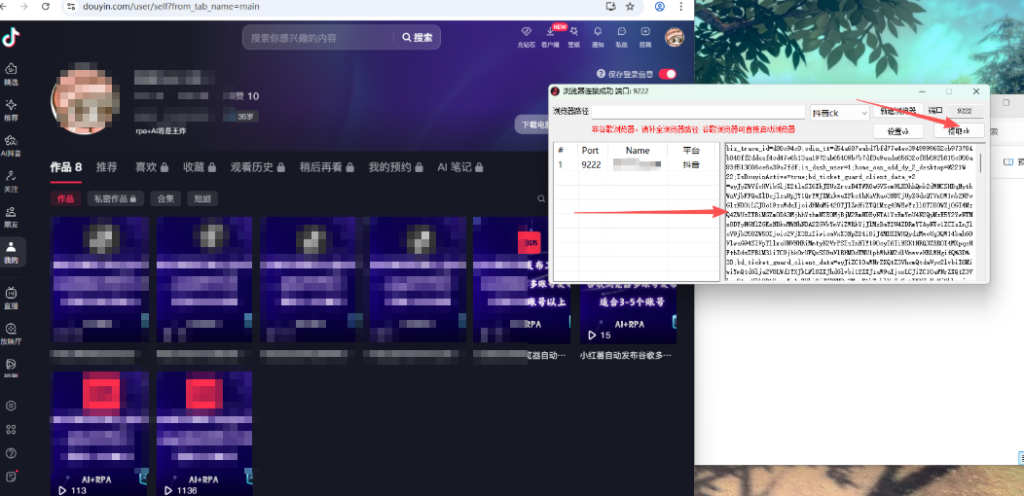
Task: Open 放映厅 in the sidebar
Action: click(11, 333)
